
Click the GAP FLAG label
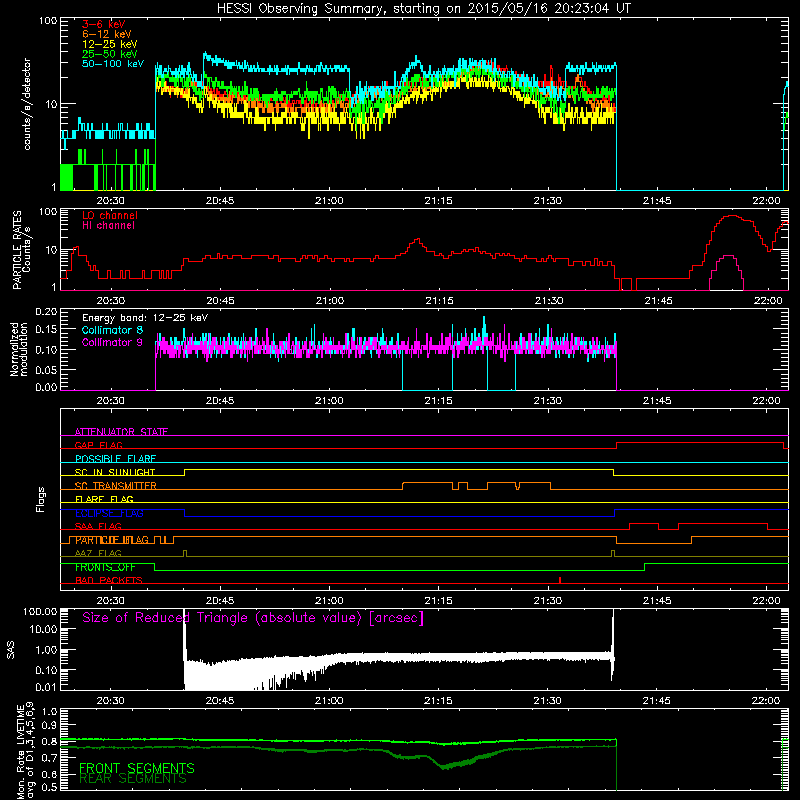point(98,445)
